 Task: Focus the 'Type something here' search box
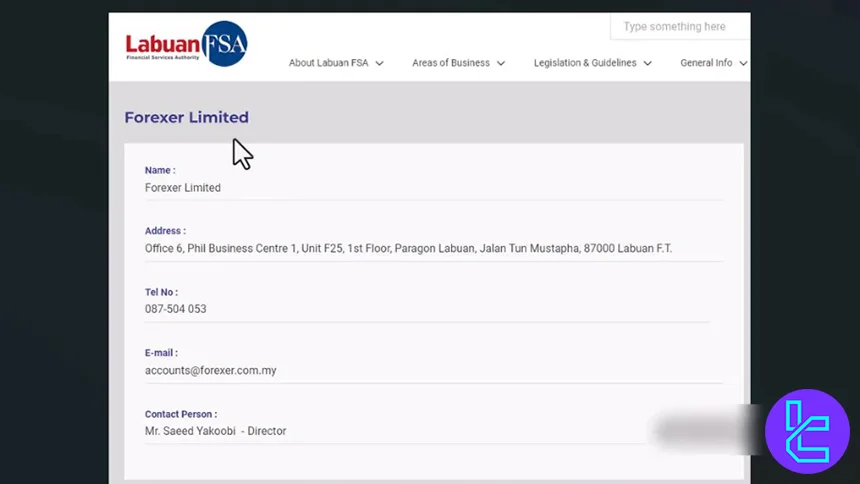(x=679, y=27)
